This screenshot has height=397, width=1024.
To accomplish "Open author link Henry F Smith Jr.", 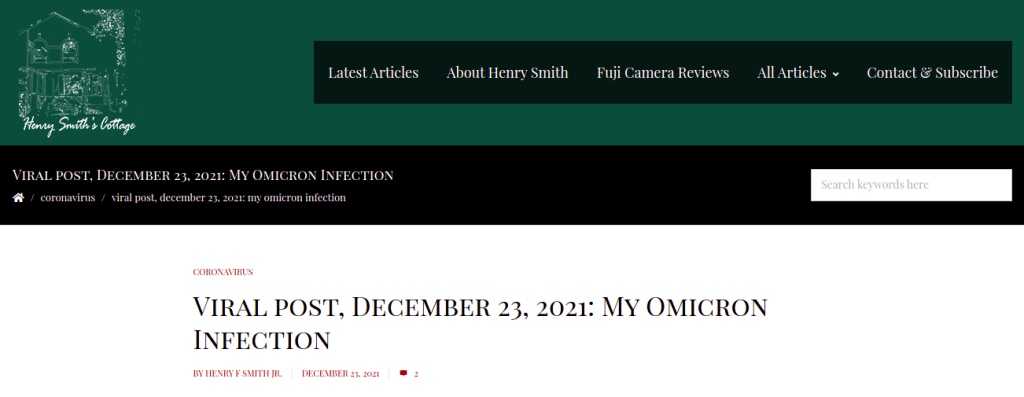I will (238, 373).
